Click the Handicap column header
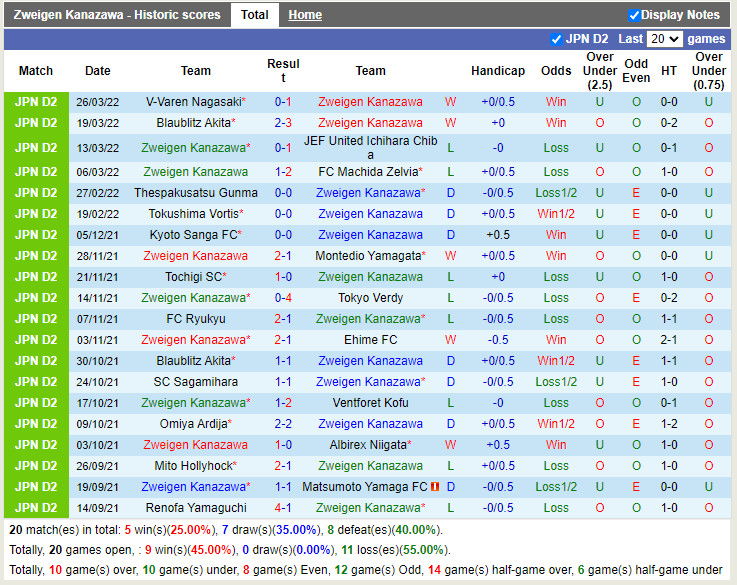This screenshot has width=737, height=585. click(498, 71)
